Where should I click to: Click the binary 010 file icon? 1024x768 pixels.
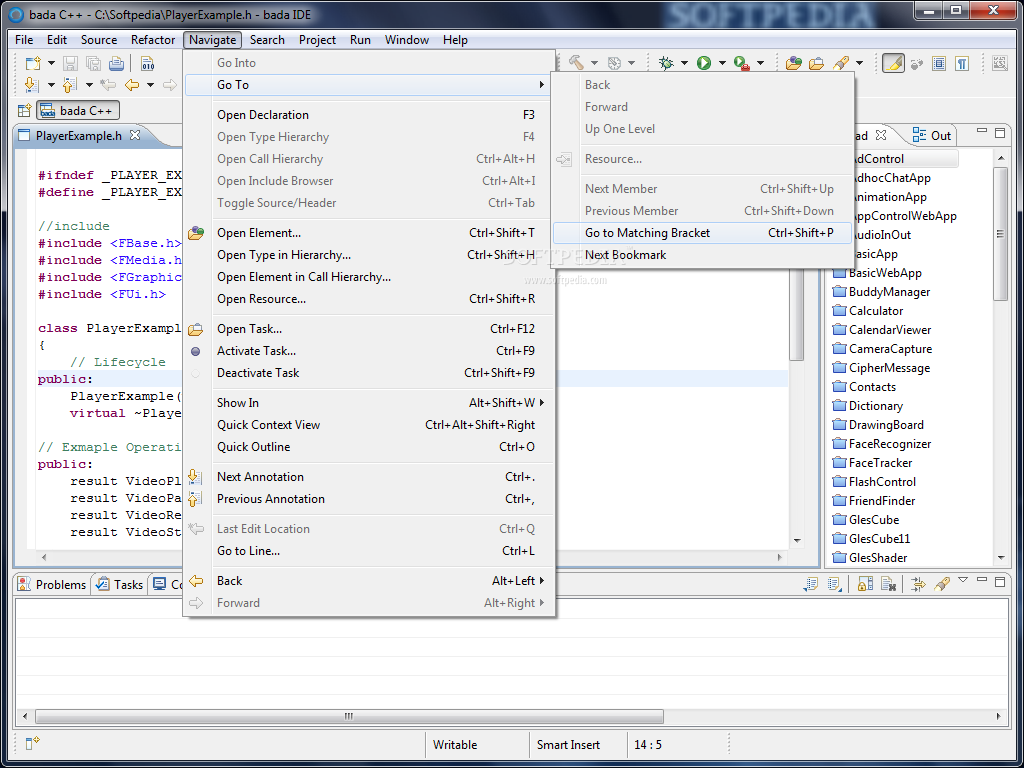coord(147,63)
